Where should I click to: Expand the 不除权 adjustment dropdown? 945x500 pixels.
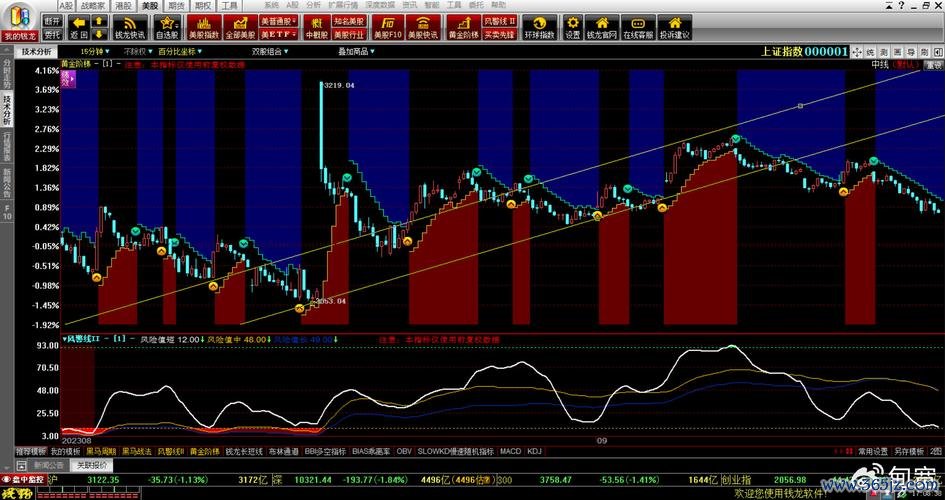click(x=137, y=52)
